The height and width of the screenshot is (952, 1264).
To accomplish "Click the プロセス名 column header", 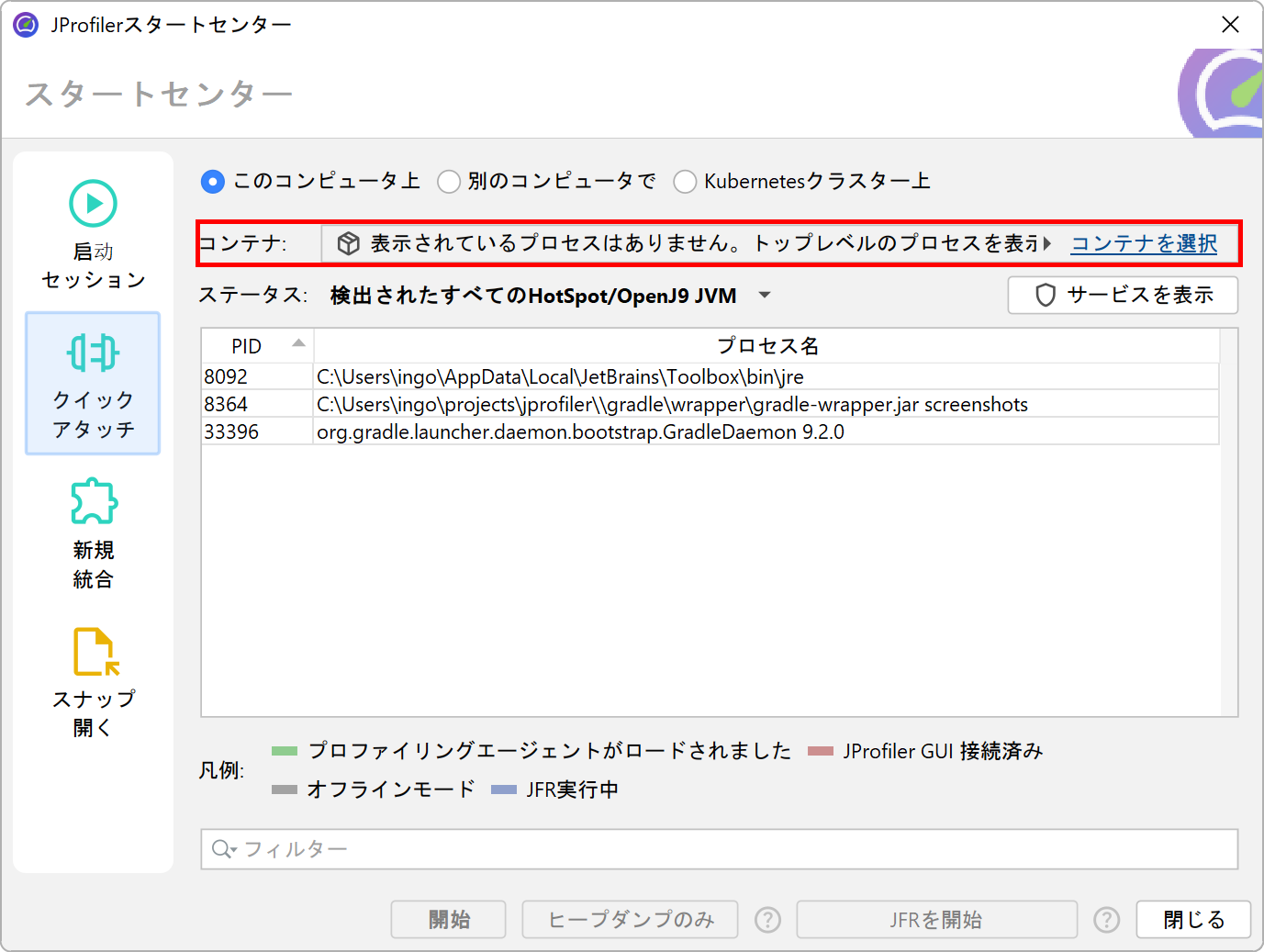I will tap(766, 346).
